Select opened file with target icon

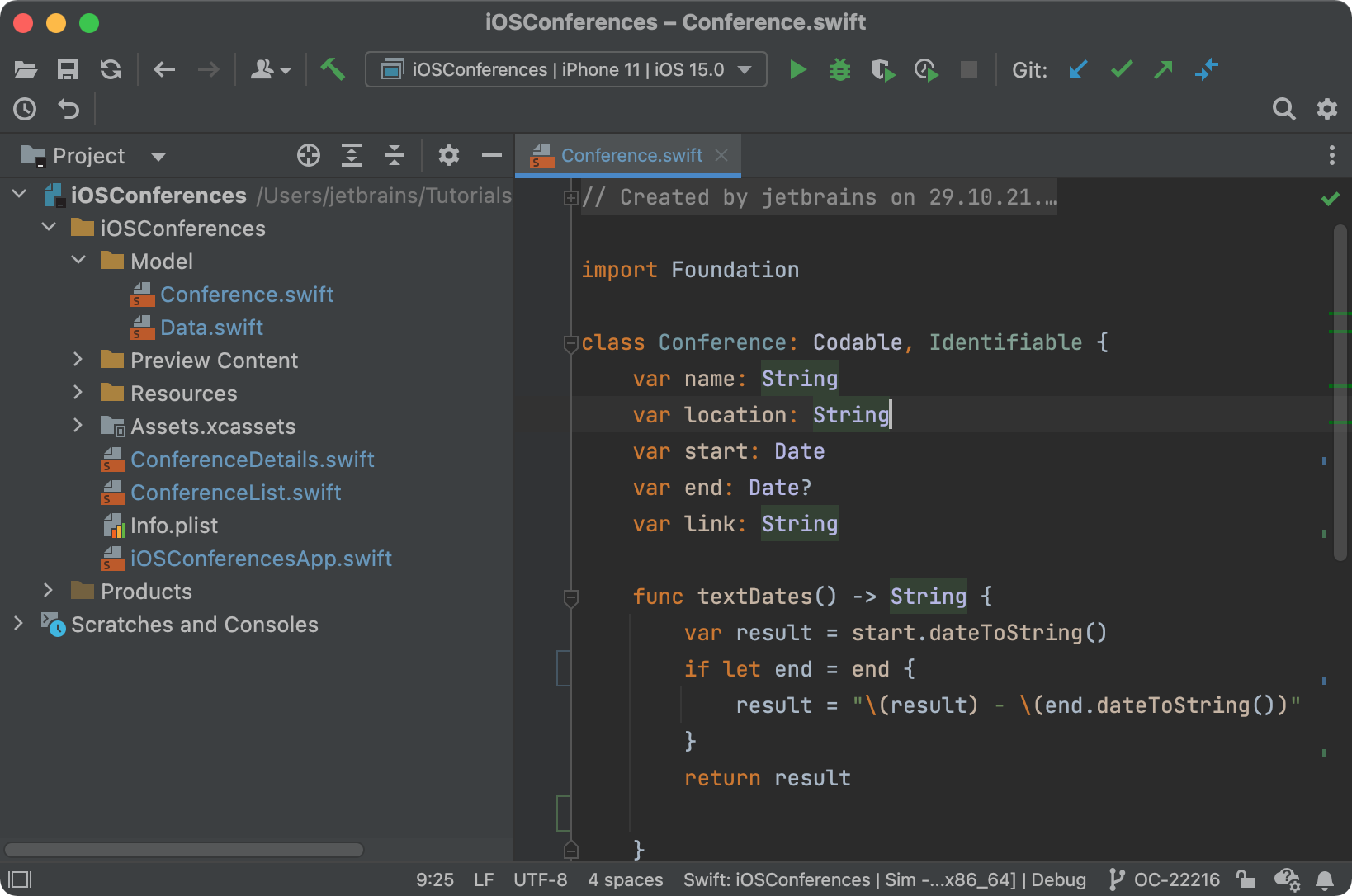[309, 155]
